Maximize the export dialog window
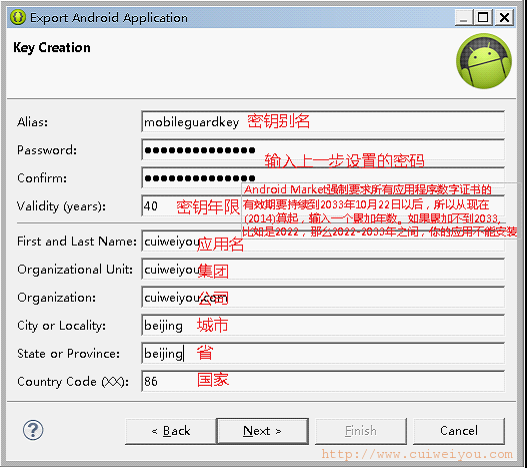Image resolution: width=527 pixels, height=468 pixels. click(483, 17)
